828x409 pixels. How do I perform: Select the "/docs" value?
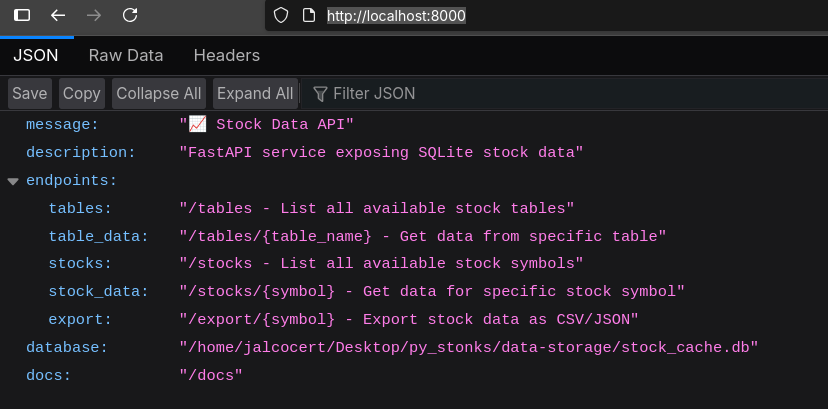211,376
